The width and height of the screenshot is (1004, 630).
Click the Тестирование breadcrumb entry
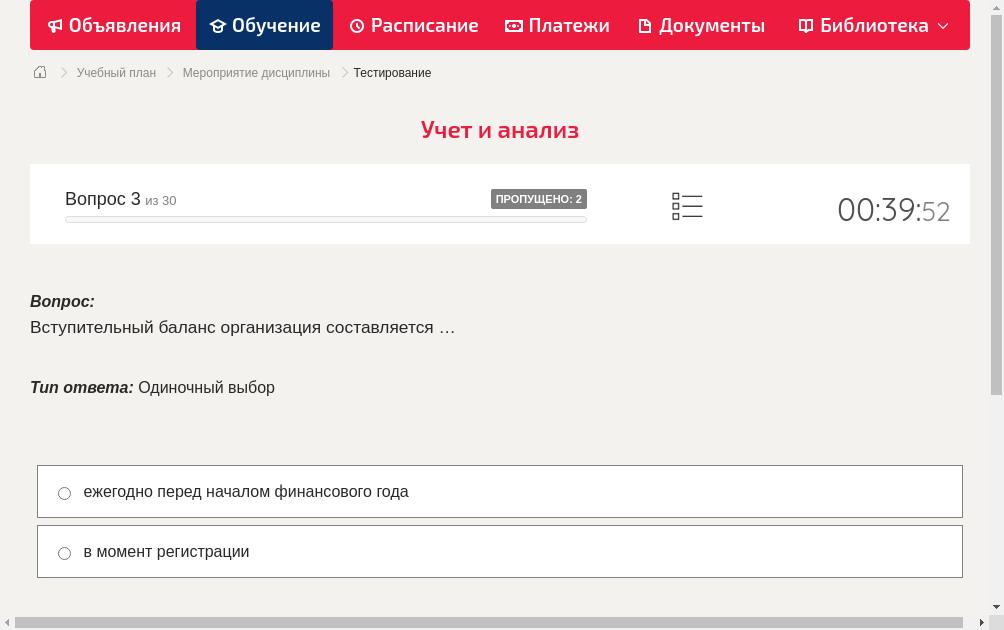pyautogui.click(x=391, y=72)
